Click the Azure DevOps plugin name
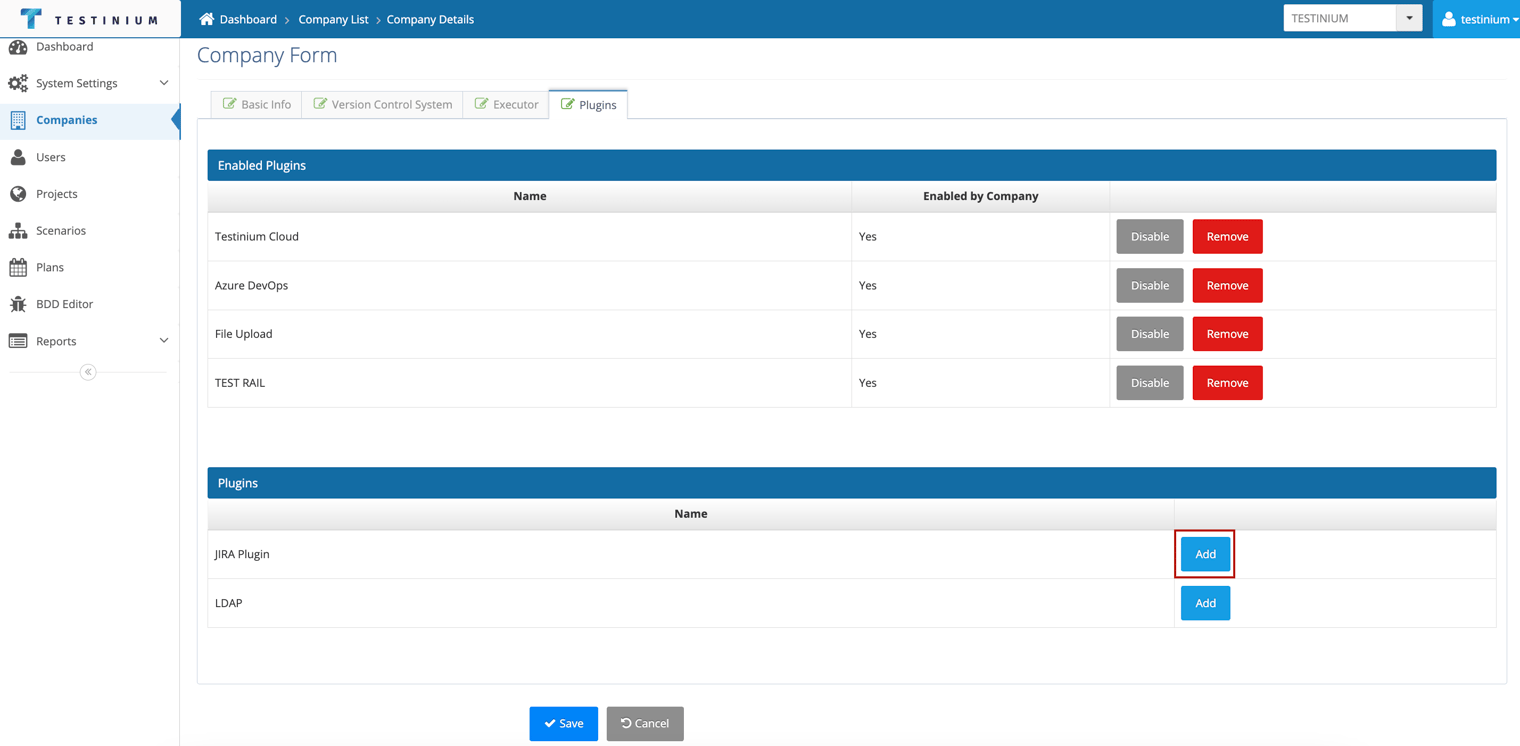This screenshot has width=1520, height=746. [x=251, y=286]
